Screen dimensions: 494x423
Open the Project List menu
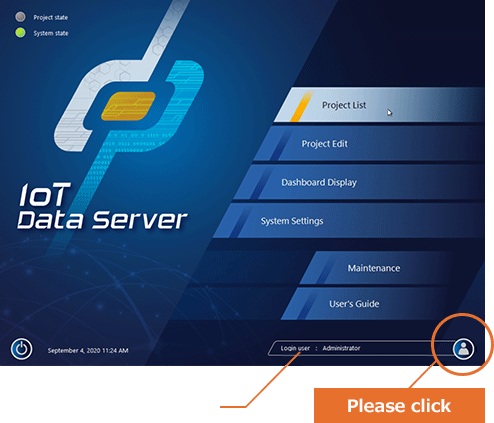tap(379, 105)
